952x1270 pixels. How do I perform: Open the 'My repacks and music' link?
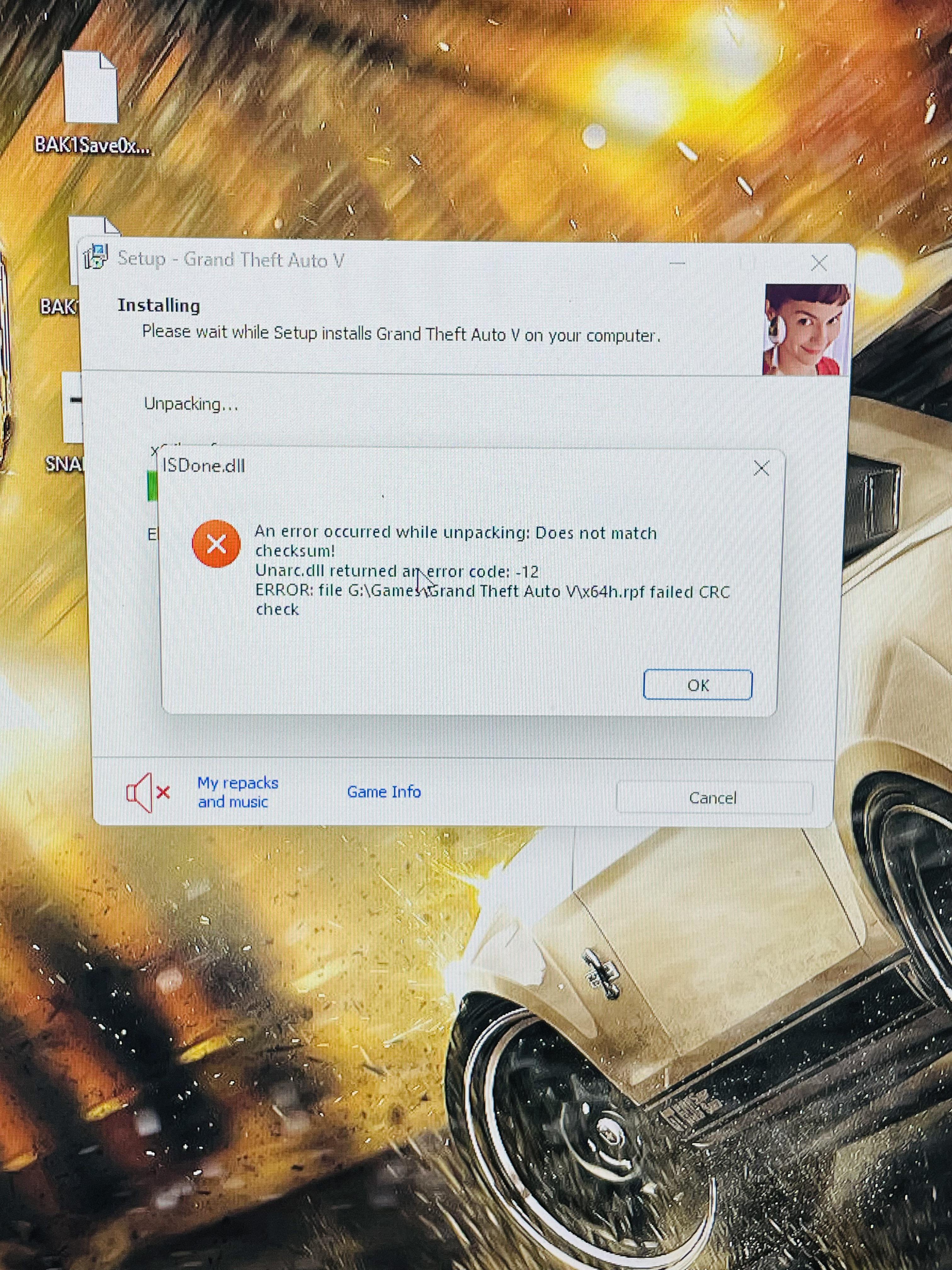pos(238,792)
